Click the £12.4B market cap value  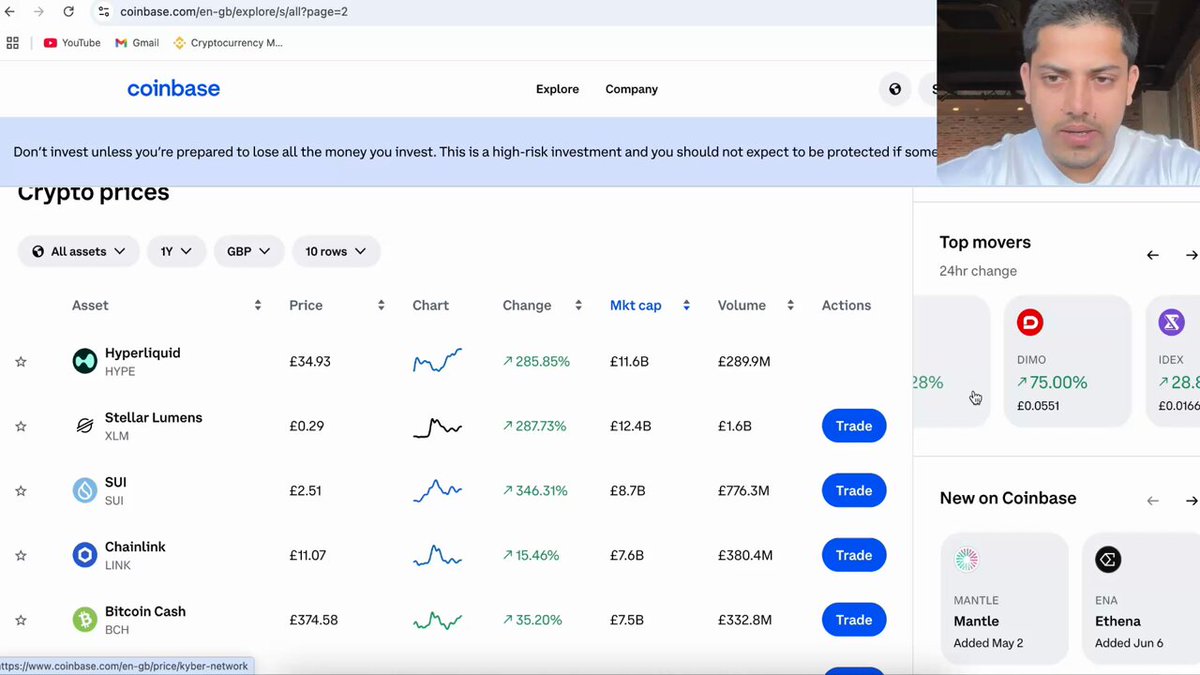pos(630,426)
